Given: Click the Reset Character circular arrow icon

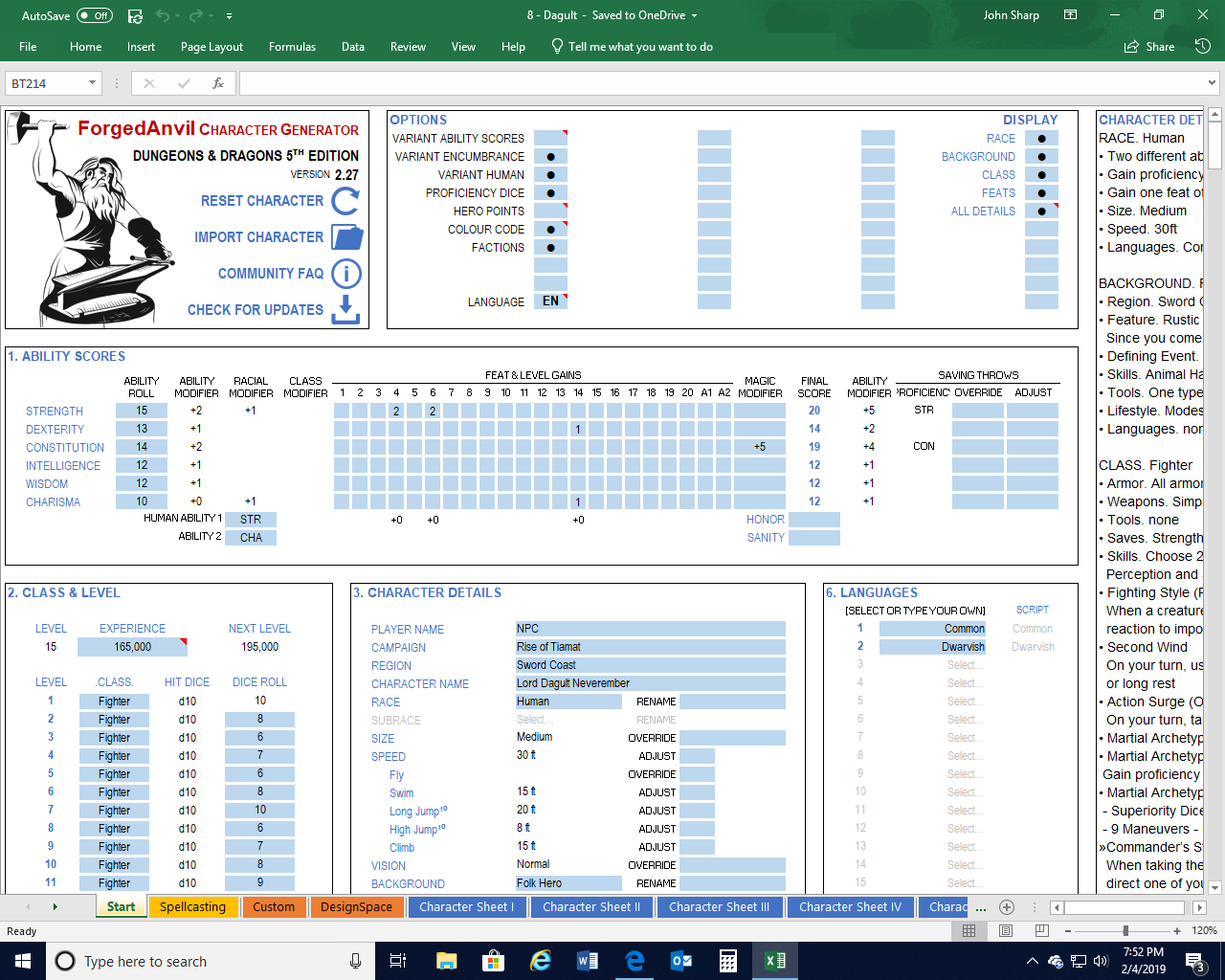Looking at the screenshot, I should pyautogui.click(x=345, y=201).
